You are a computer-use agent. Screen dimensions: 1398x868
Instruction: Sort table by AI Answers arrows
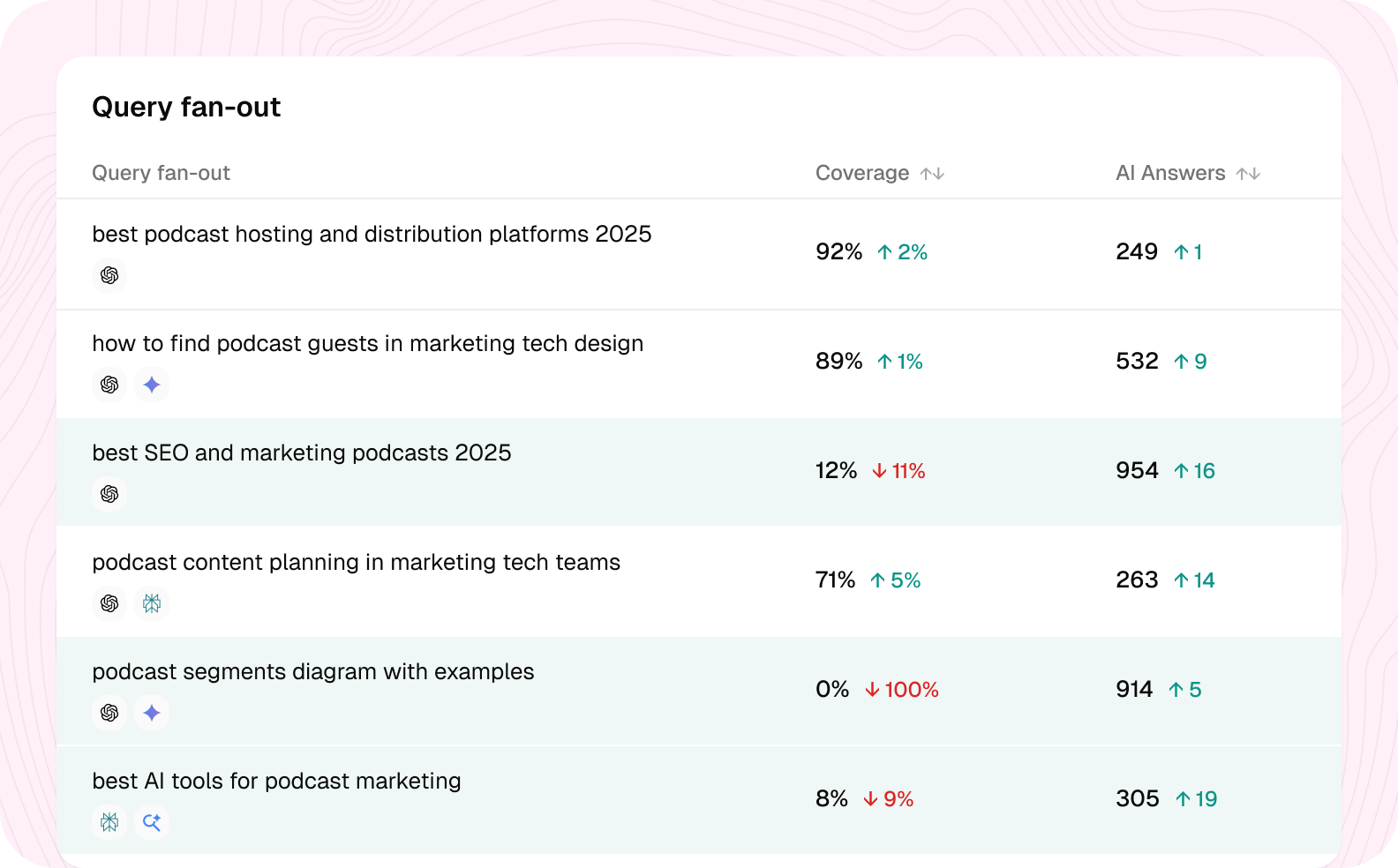click(x=1248, y=174)
